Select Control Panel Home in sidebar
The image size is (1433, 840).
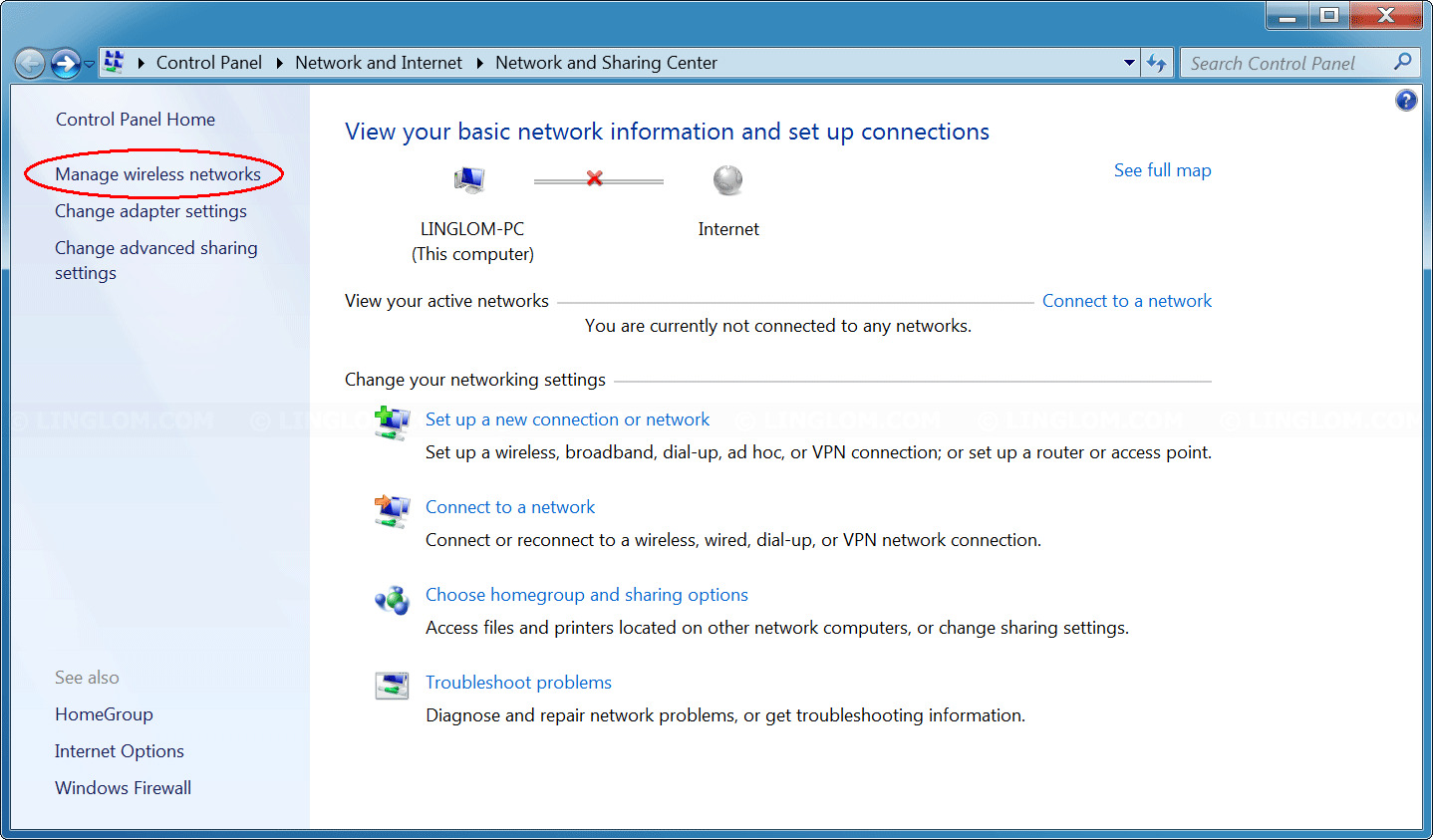[135, 120]
